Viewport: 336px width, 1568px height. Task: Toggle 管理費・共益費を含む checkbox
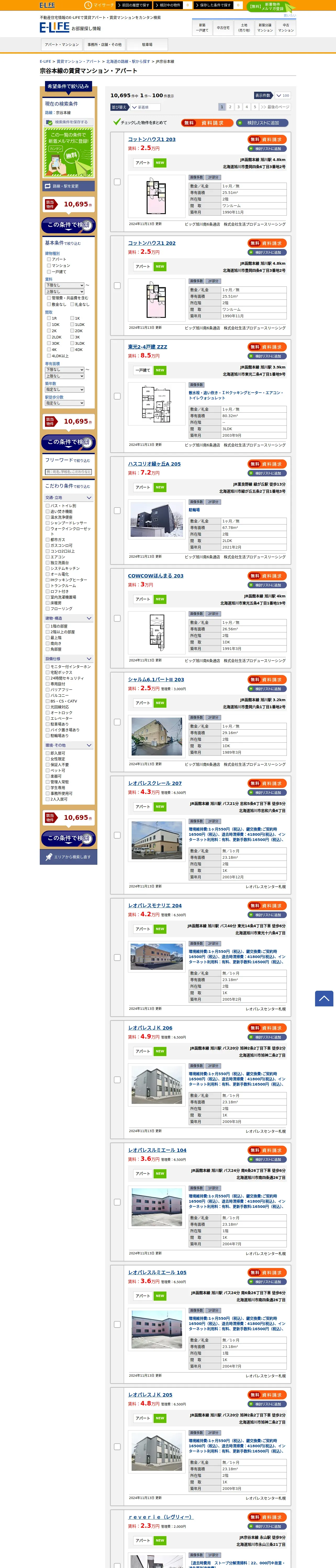coord(49,298)
